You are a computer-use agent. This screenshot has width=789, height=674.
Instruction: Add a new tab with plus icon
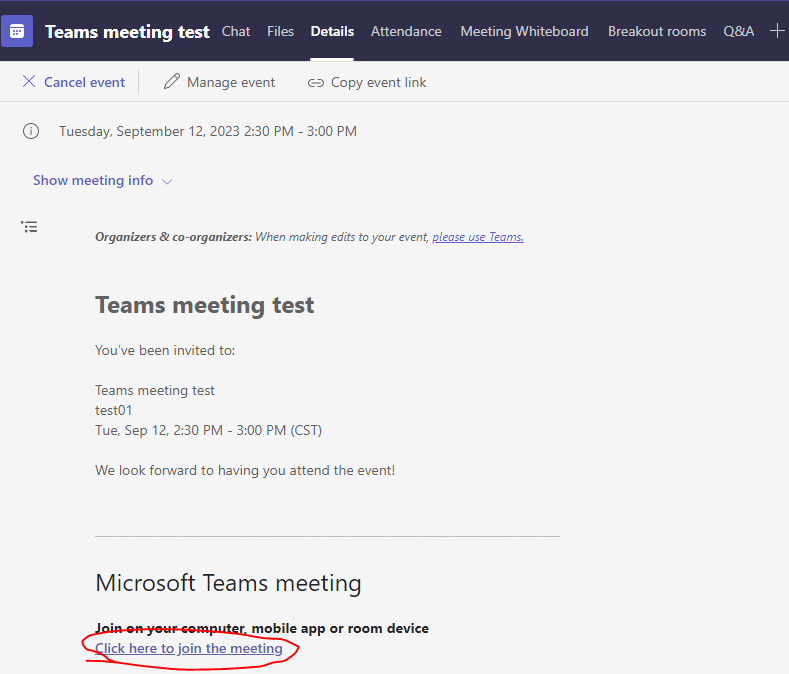coord(777,31)
